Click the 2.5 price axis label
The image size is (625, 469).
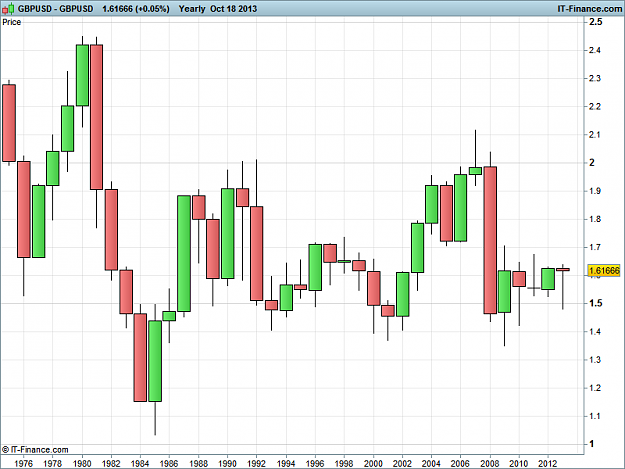596,22
